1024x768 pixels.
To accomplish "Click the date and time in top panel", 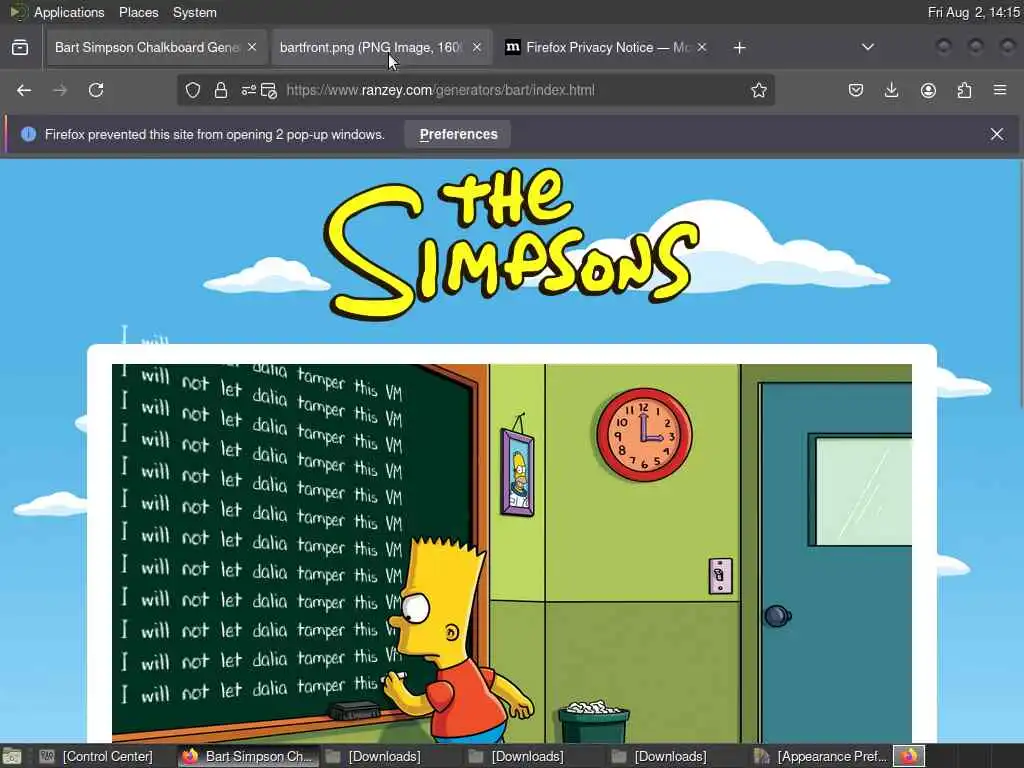I will point(973,12).
